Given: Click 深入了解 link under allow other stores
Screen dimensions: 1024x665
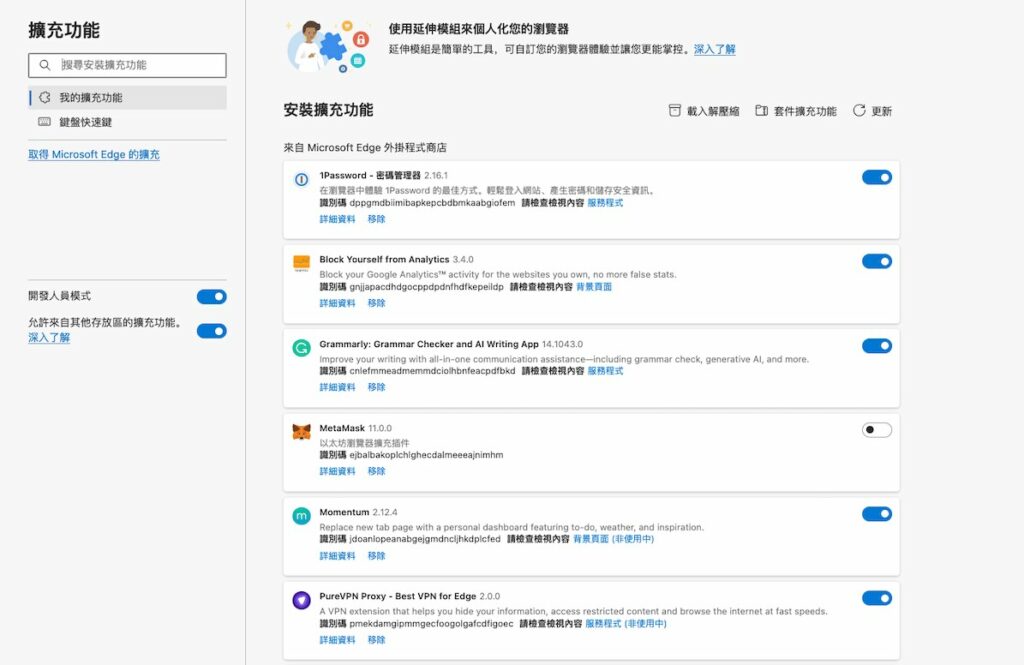Looking at the screenshot, I should coord(49,338).
